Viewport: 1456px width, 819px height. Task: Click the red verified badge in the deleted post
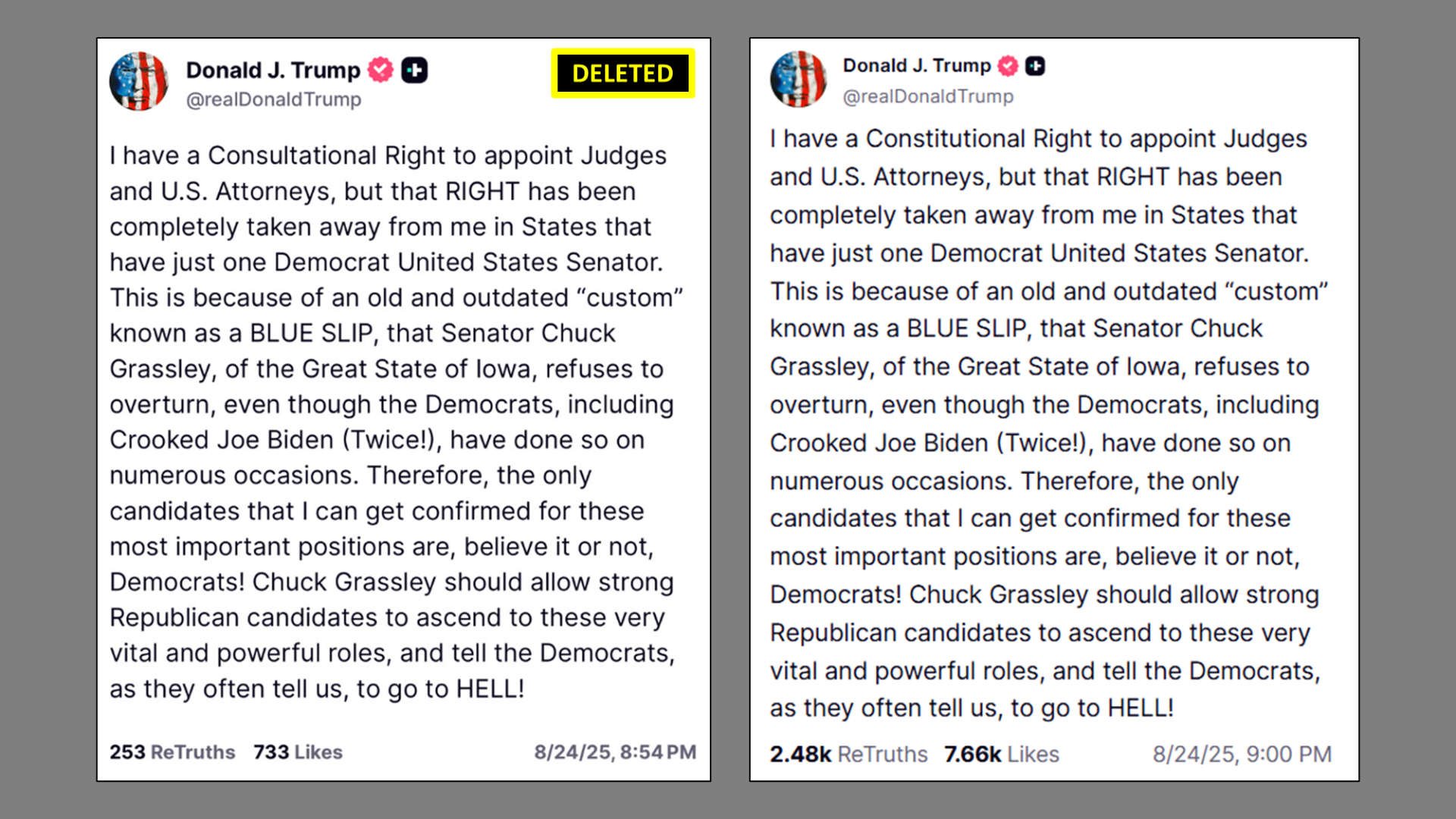coord(381,70)
